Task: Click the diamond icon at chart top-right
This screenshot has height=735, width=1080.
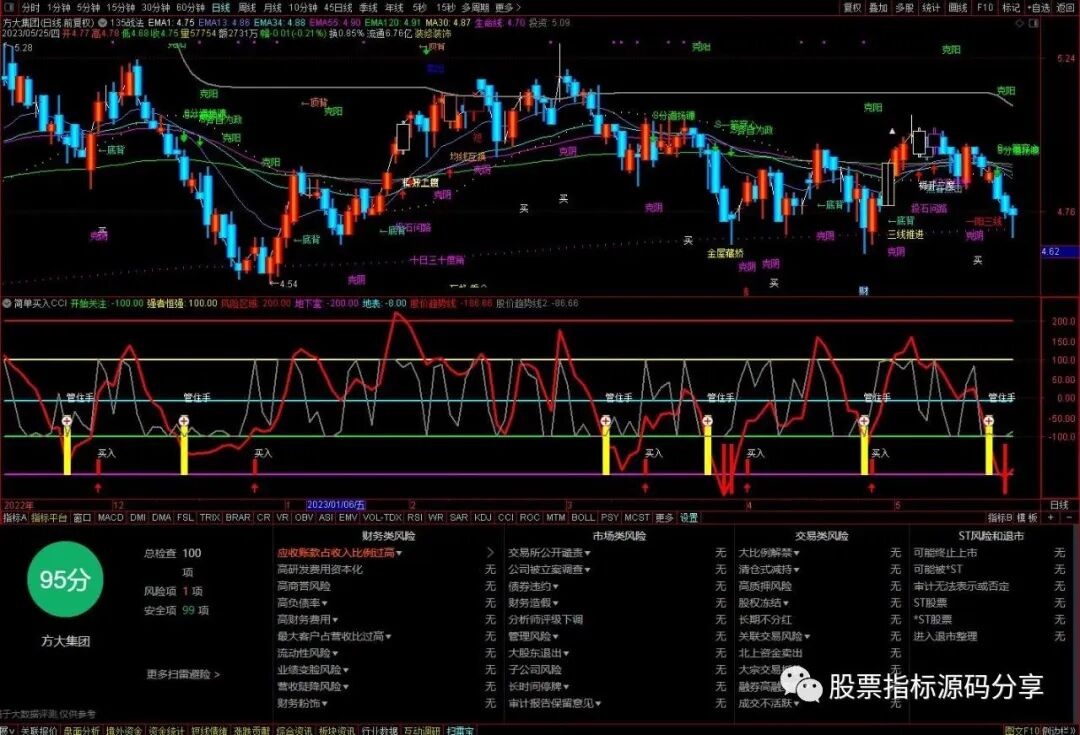Action: click(1020, 23)
